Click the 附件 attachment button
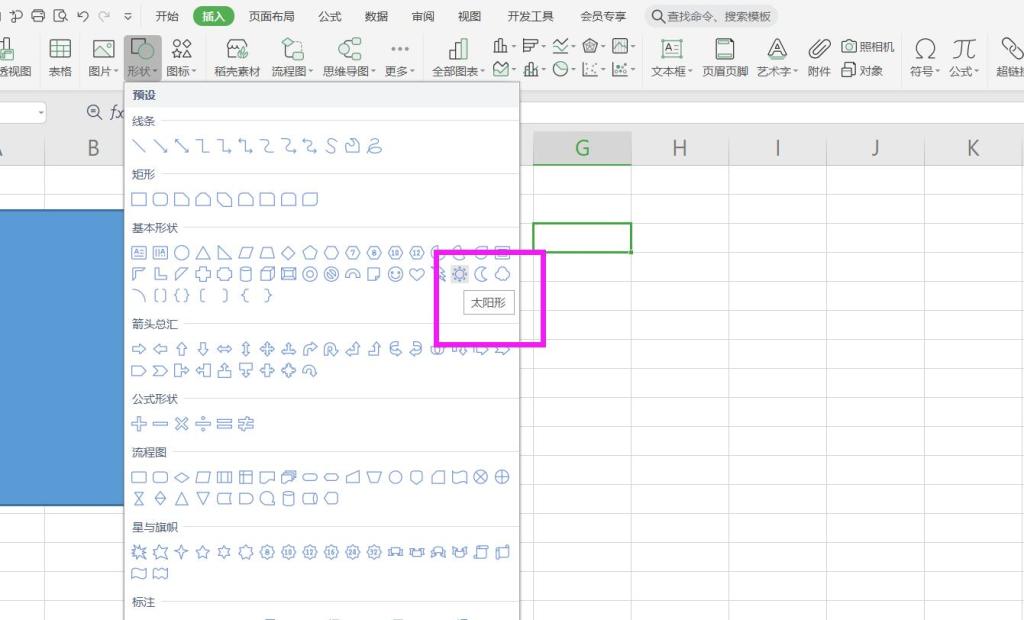This screenshot has width=1024, height=620. click(819, 58)
